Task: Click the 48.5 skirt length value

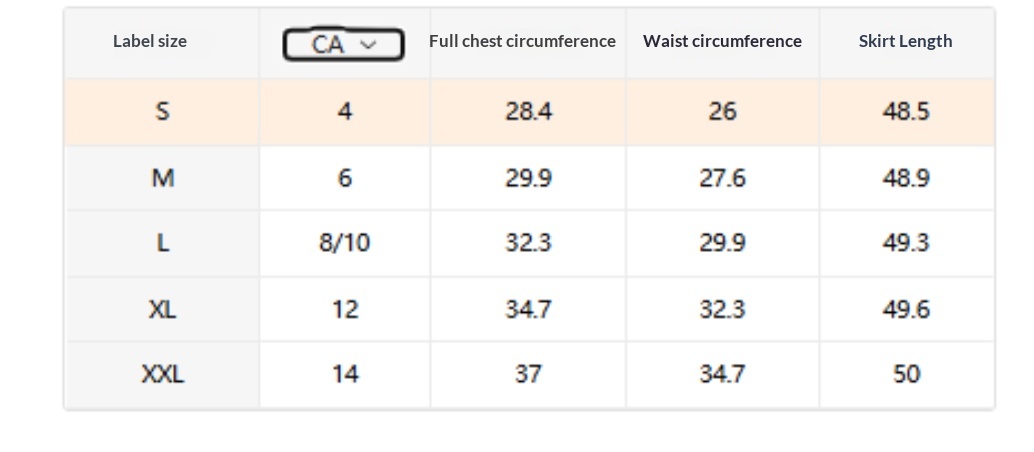Action: coord(905,111)
